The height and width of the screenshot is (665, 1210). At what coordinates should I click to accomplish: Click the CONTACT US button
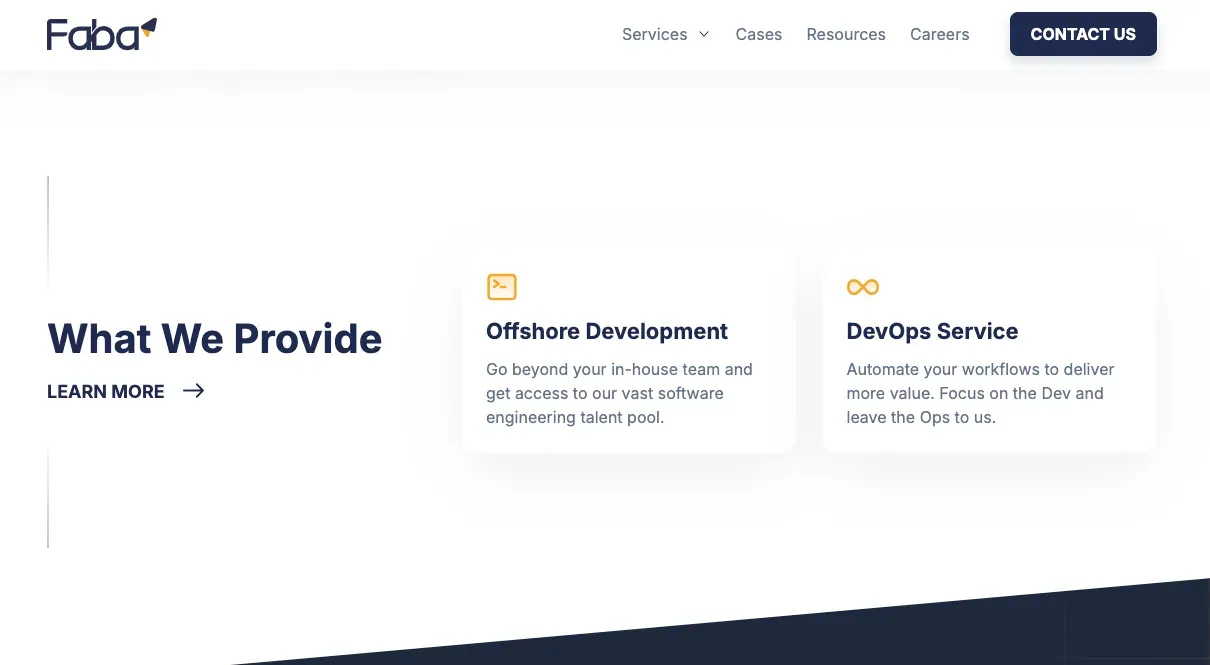click(1083, 34)
